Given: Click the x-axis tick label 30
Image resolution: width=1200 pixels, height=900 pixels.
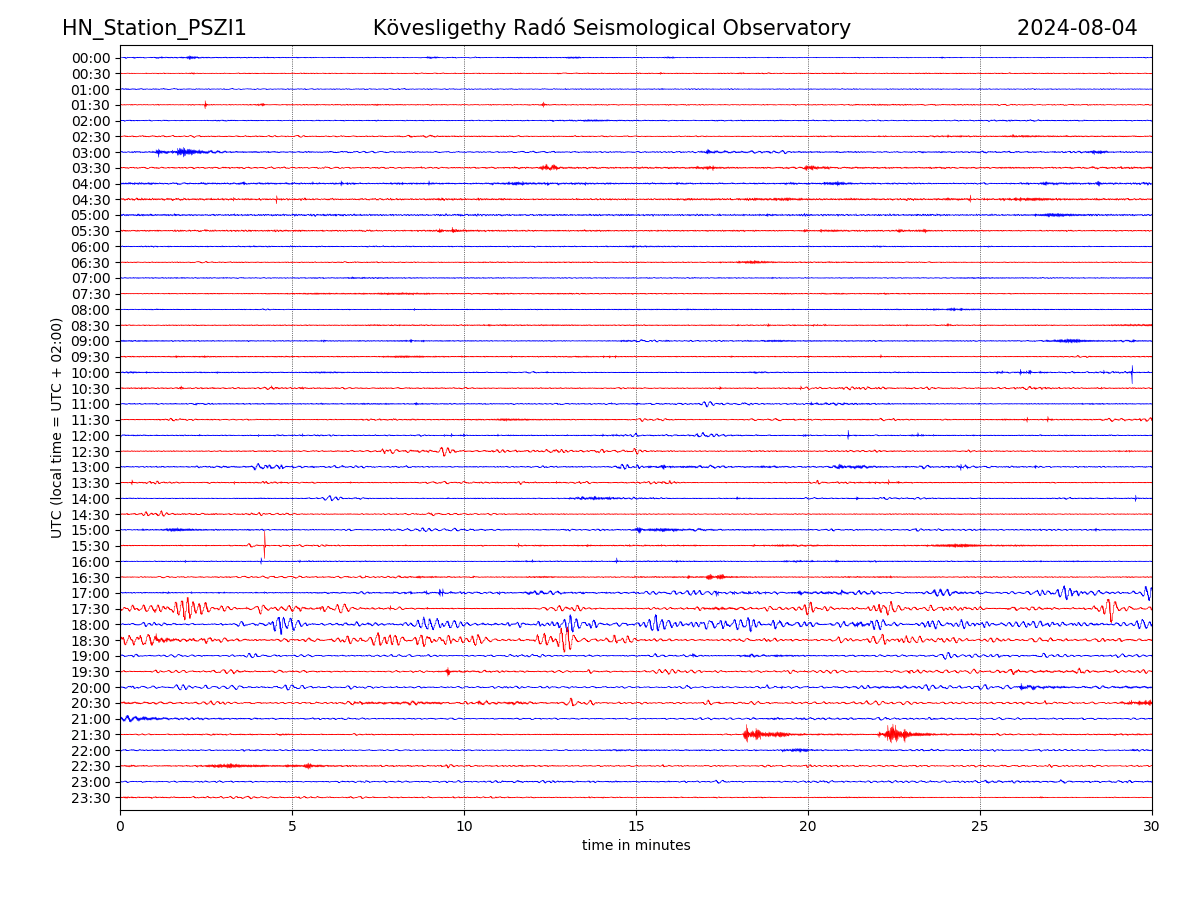Looking at the screenshot, I should pos(1151,827).
